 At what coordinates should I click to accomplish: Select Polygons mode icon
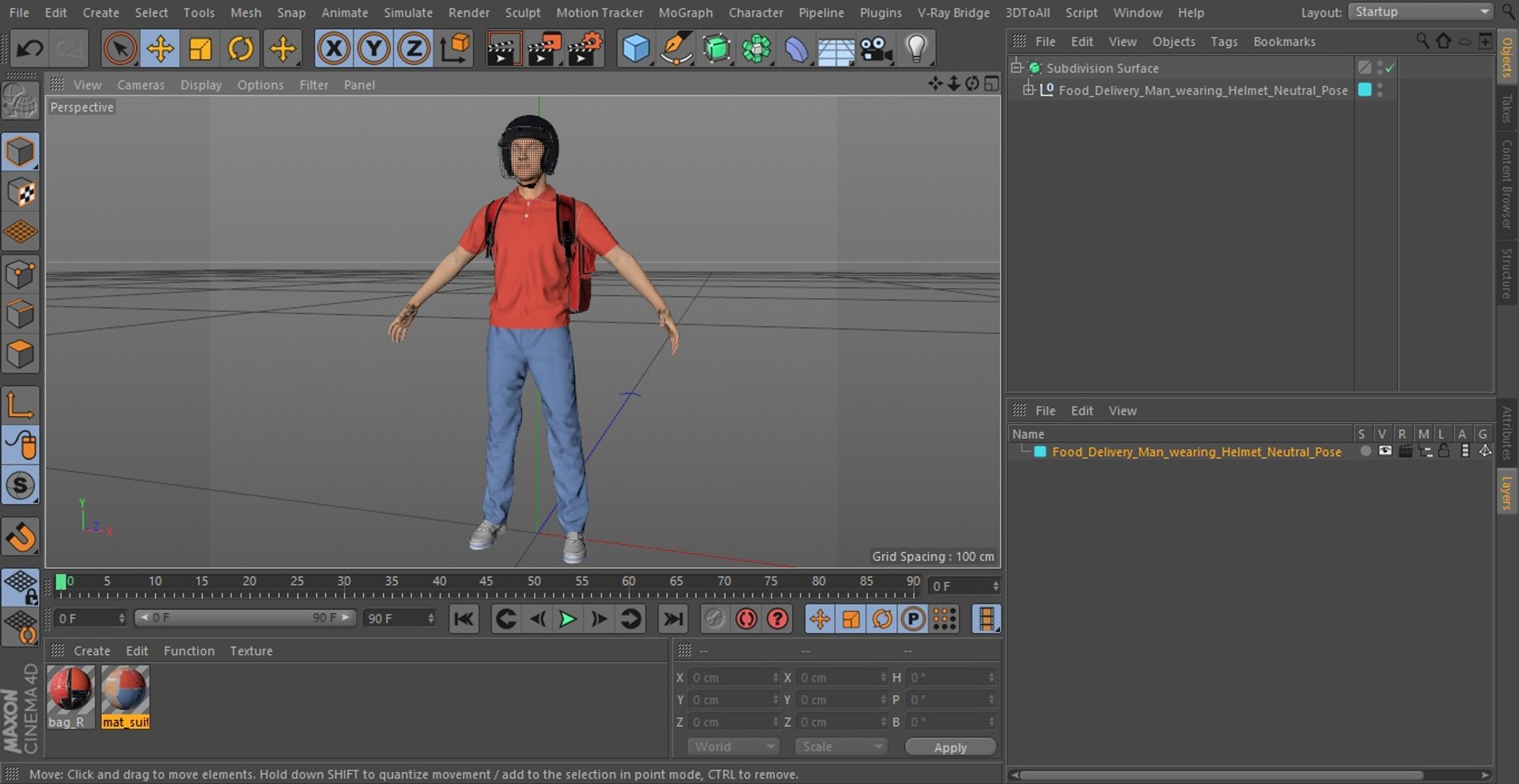point(21,354)
